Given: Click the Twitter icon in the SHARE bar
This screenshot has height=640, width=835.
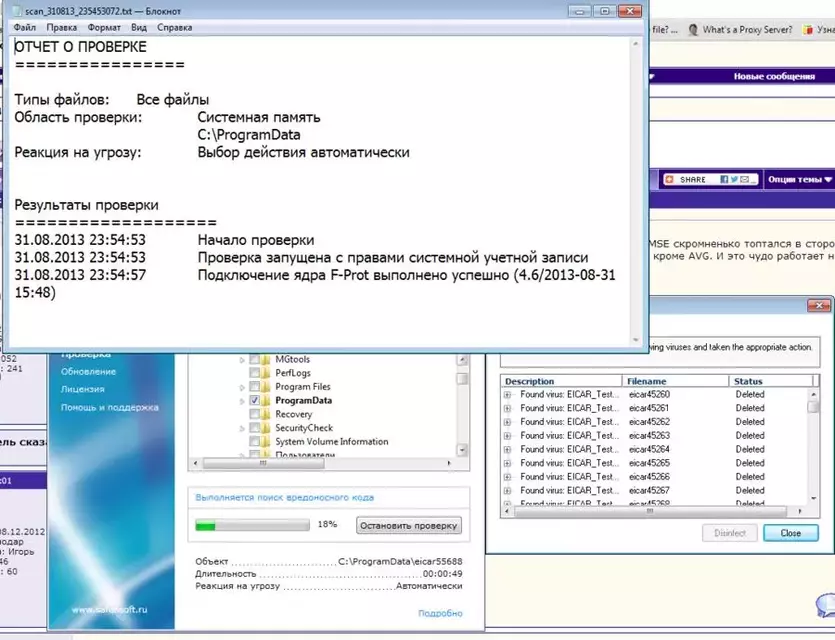Looking at the screenshot, I should [x=734, y=179].
